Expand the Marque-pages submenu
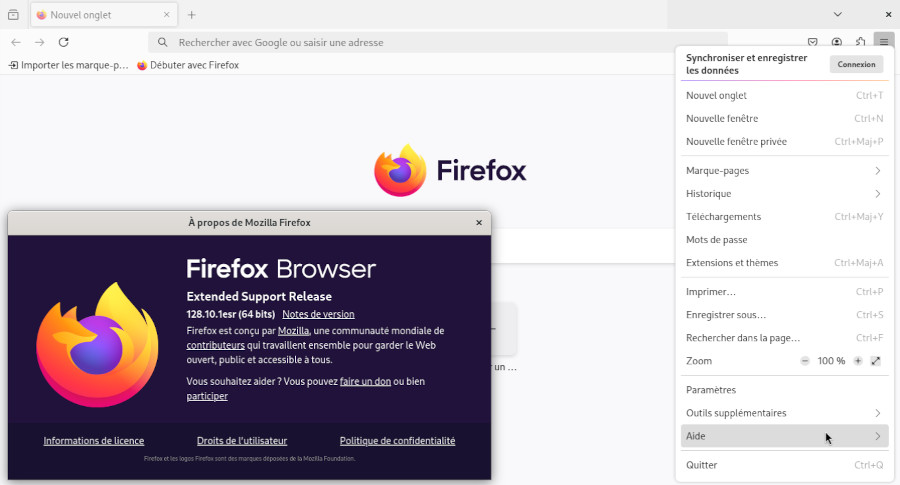This screenshot has width=900, height=485. click(785, 170)
